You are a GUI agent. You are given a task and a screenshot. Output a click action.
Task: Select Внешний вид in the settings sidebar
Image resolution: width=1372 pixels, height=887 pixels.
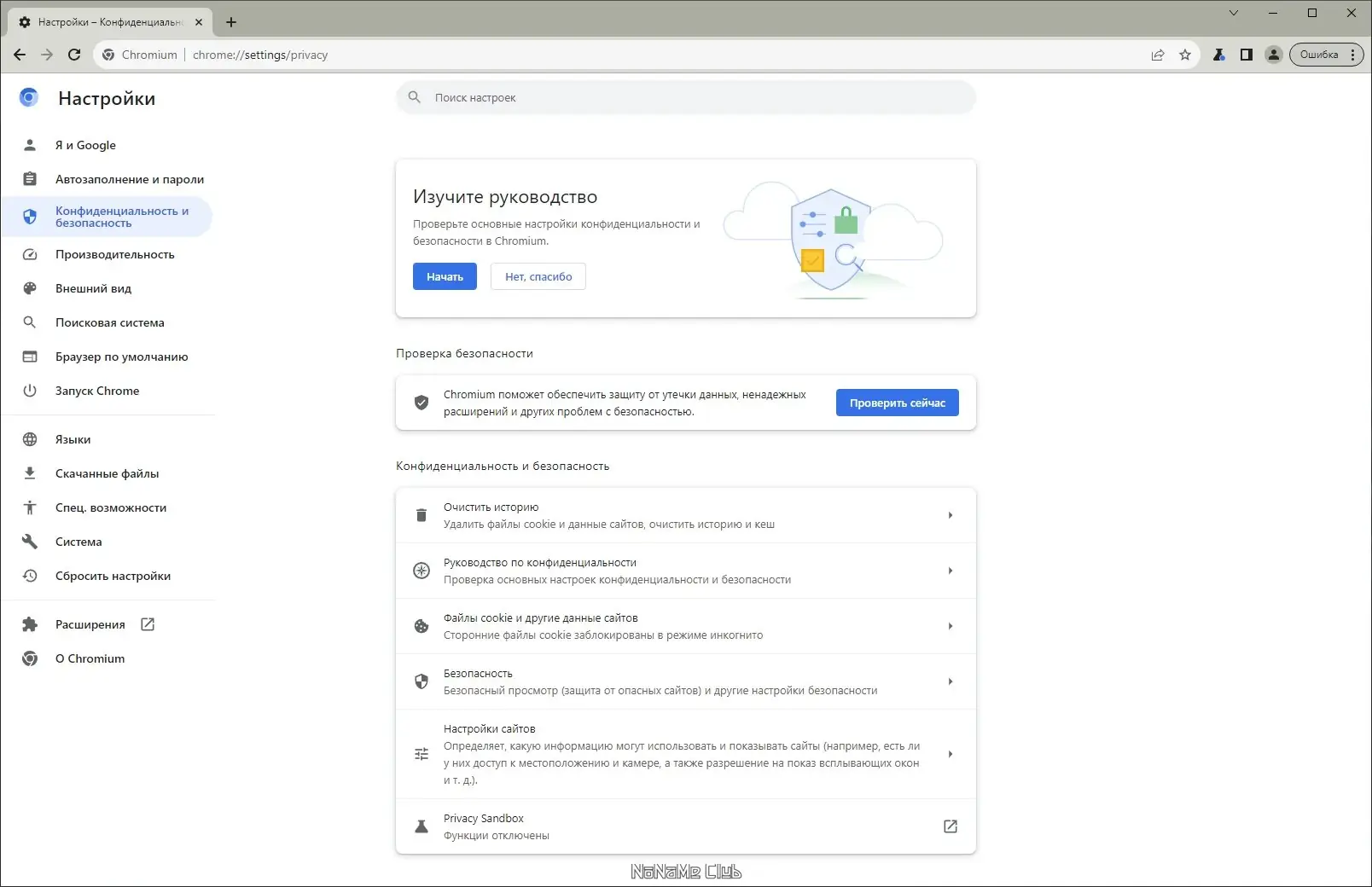point(93,288)
